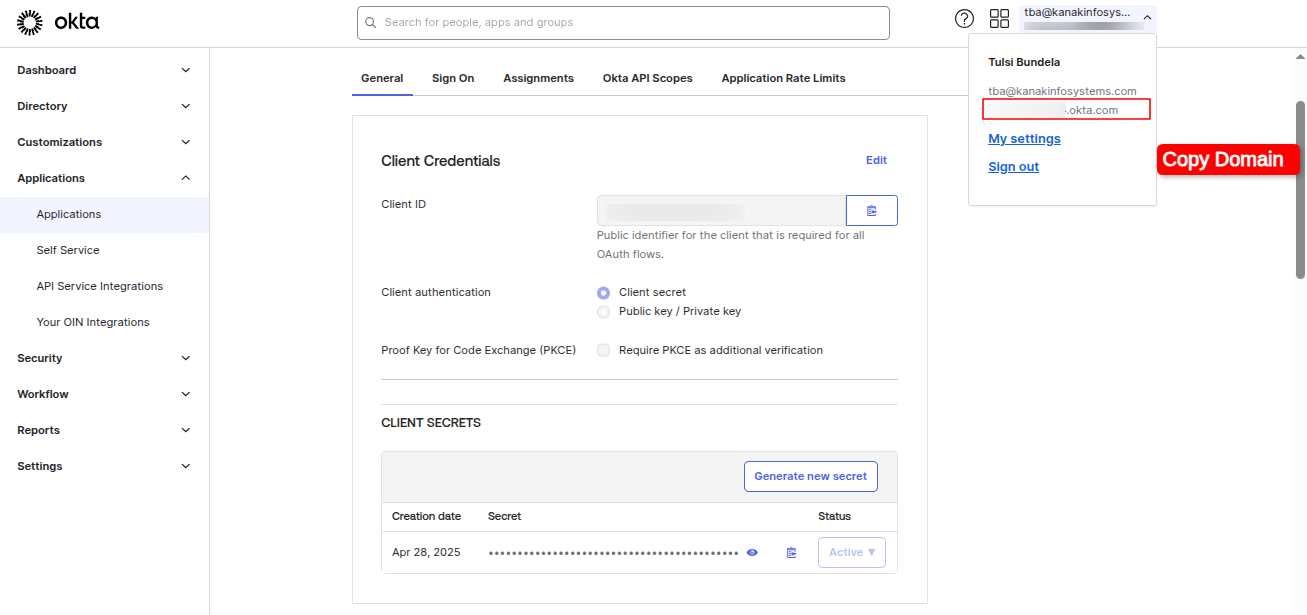Switch to the Sign On tab

tap(453, 78)
